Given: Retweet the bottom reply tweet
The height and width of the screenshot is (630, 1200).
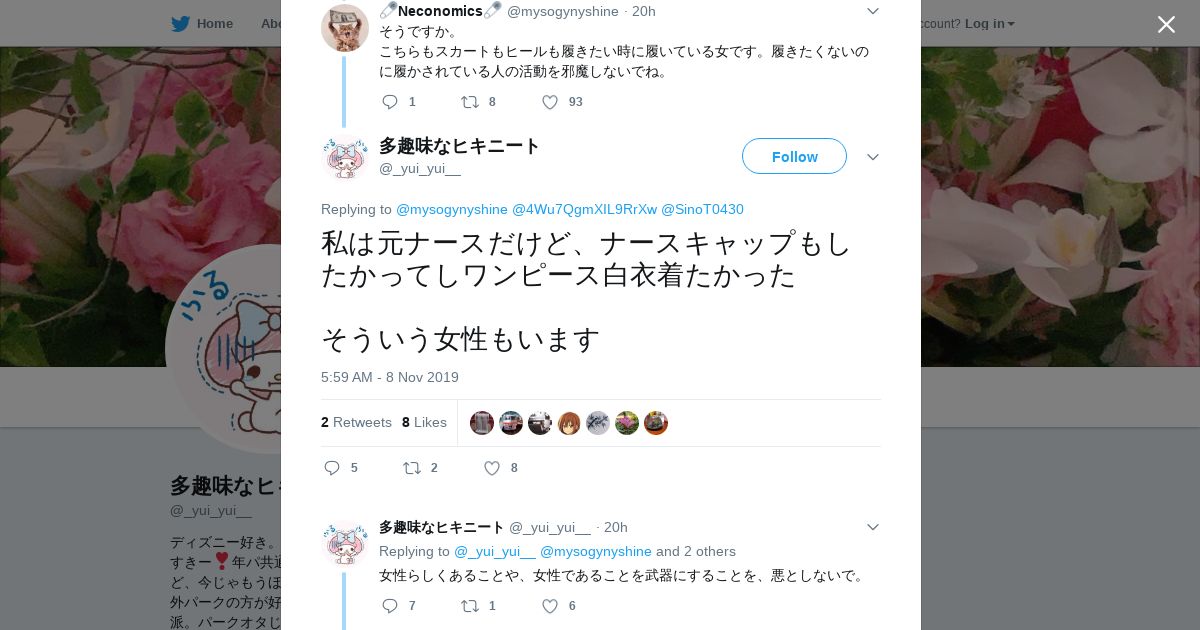Looking at the screenshot, I should pyautogui.click(x=469, y=606).
